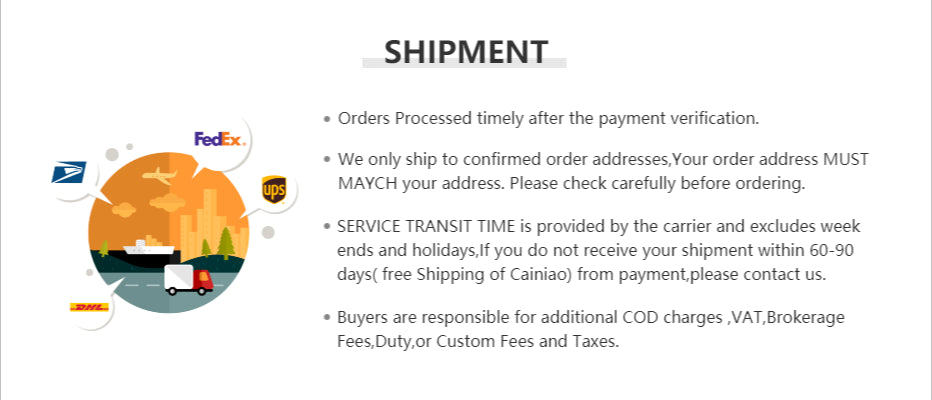
Task: Click the UPS shield logo
Action: tap(274, 188)
